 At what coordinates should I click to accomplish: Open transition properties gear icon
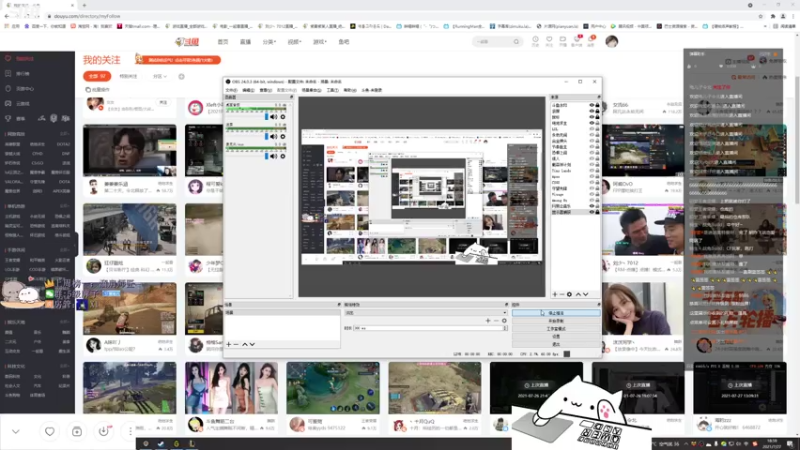(x=504, y=321)
